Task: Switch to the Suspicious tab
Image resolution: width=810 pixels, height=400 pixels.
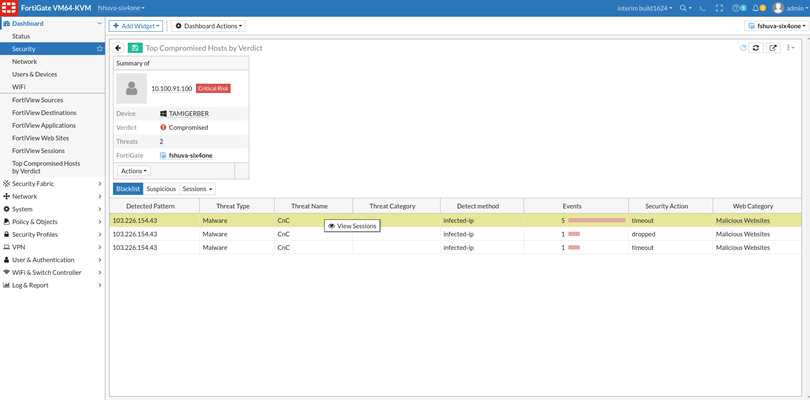Action: 161,189
